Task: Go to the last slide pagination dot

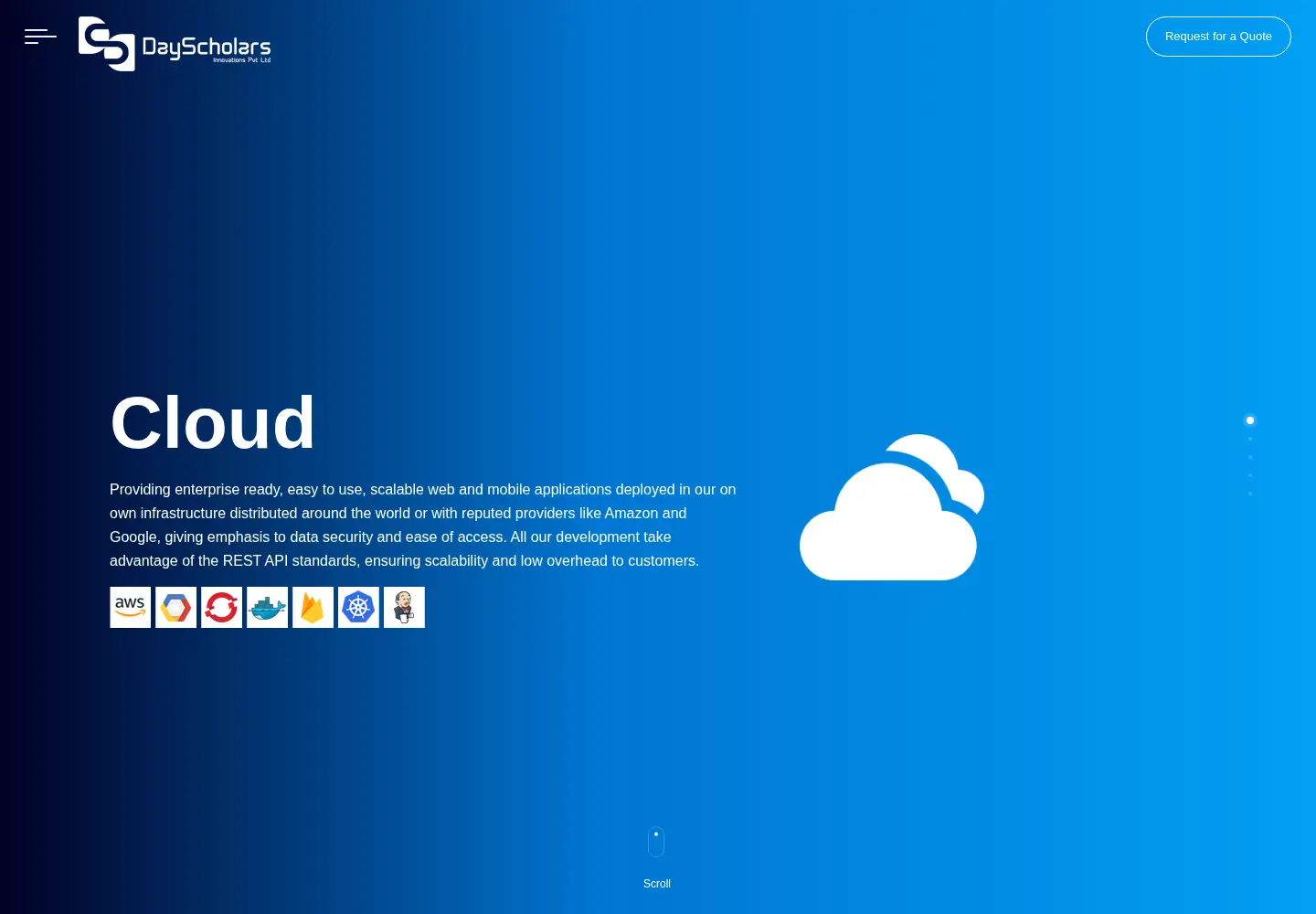Action: [1250, 494]
